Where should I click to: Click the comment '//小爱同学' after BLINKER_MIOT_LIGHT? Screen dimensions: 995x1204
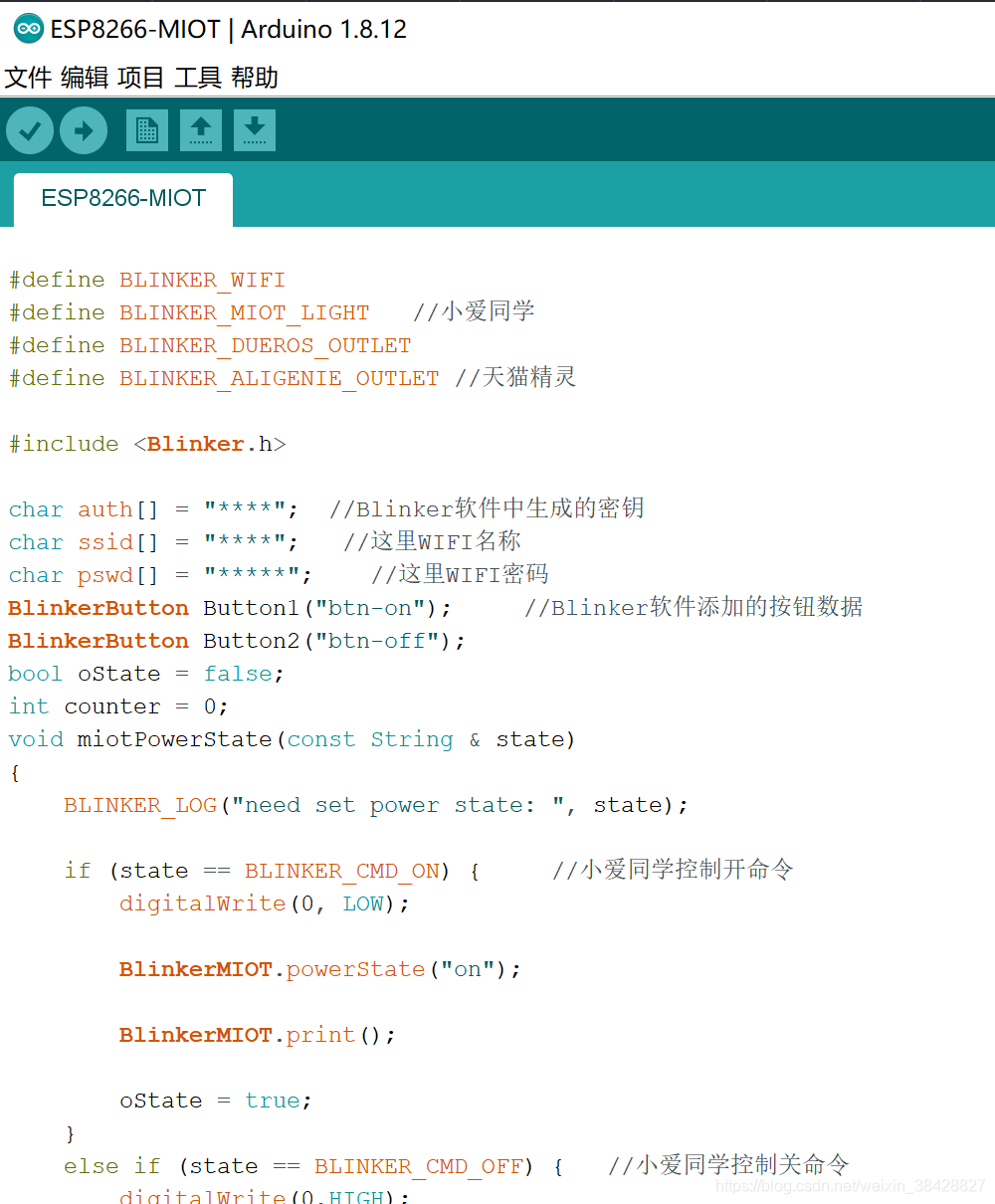pyautogui.click(x=474, y=311)
